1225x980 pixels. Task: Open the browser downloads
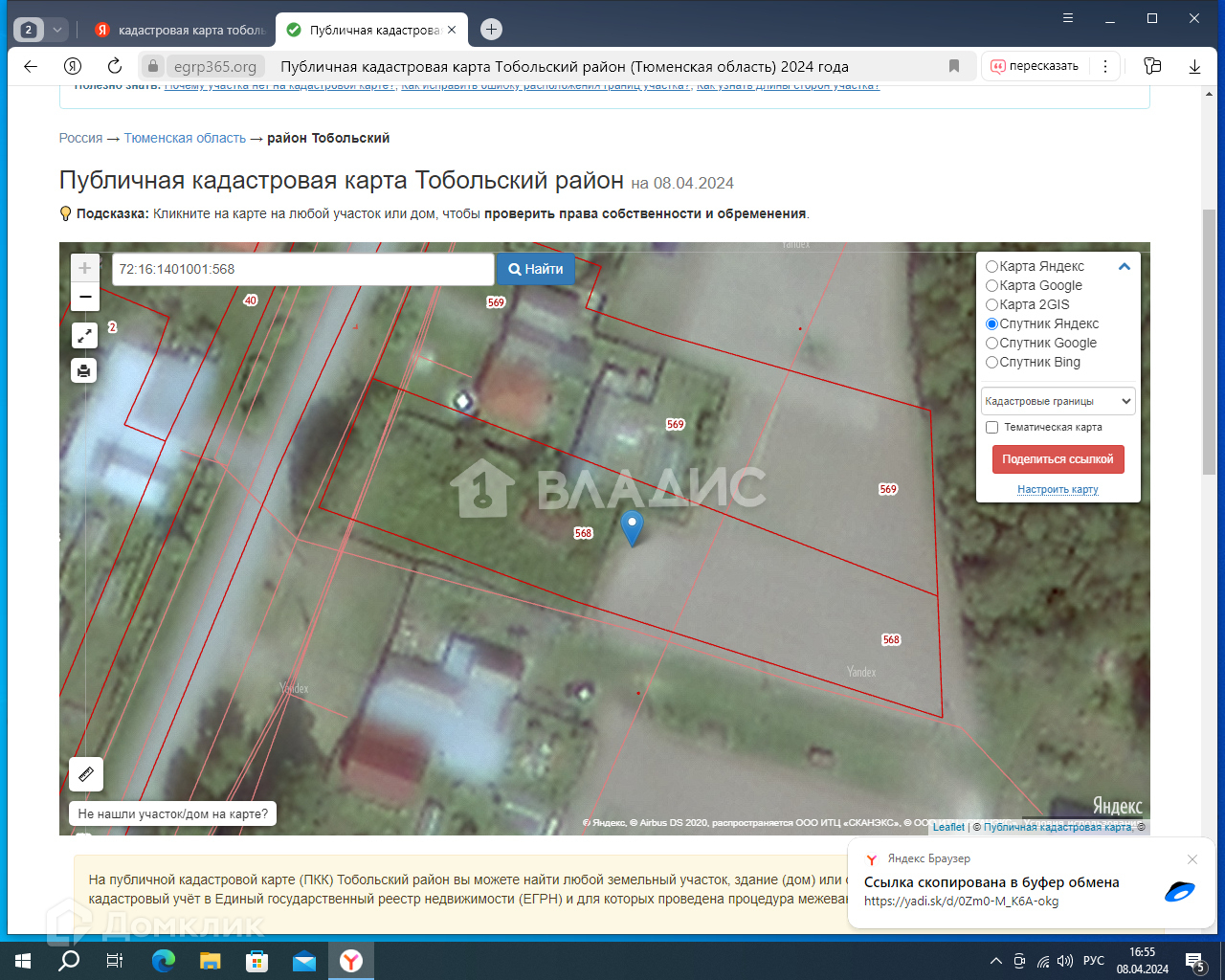click(1194, 66)
